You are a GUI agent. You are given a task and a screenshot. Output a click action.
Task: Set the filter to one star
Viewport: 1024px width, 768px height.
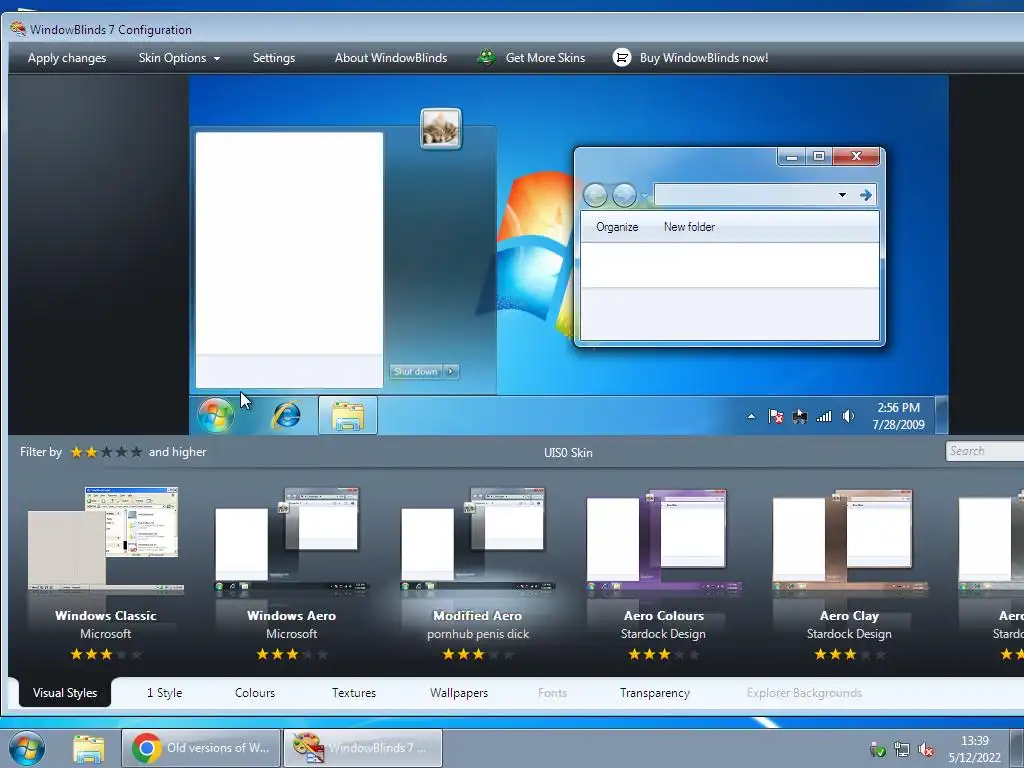76,452
